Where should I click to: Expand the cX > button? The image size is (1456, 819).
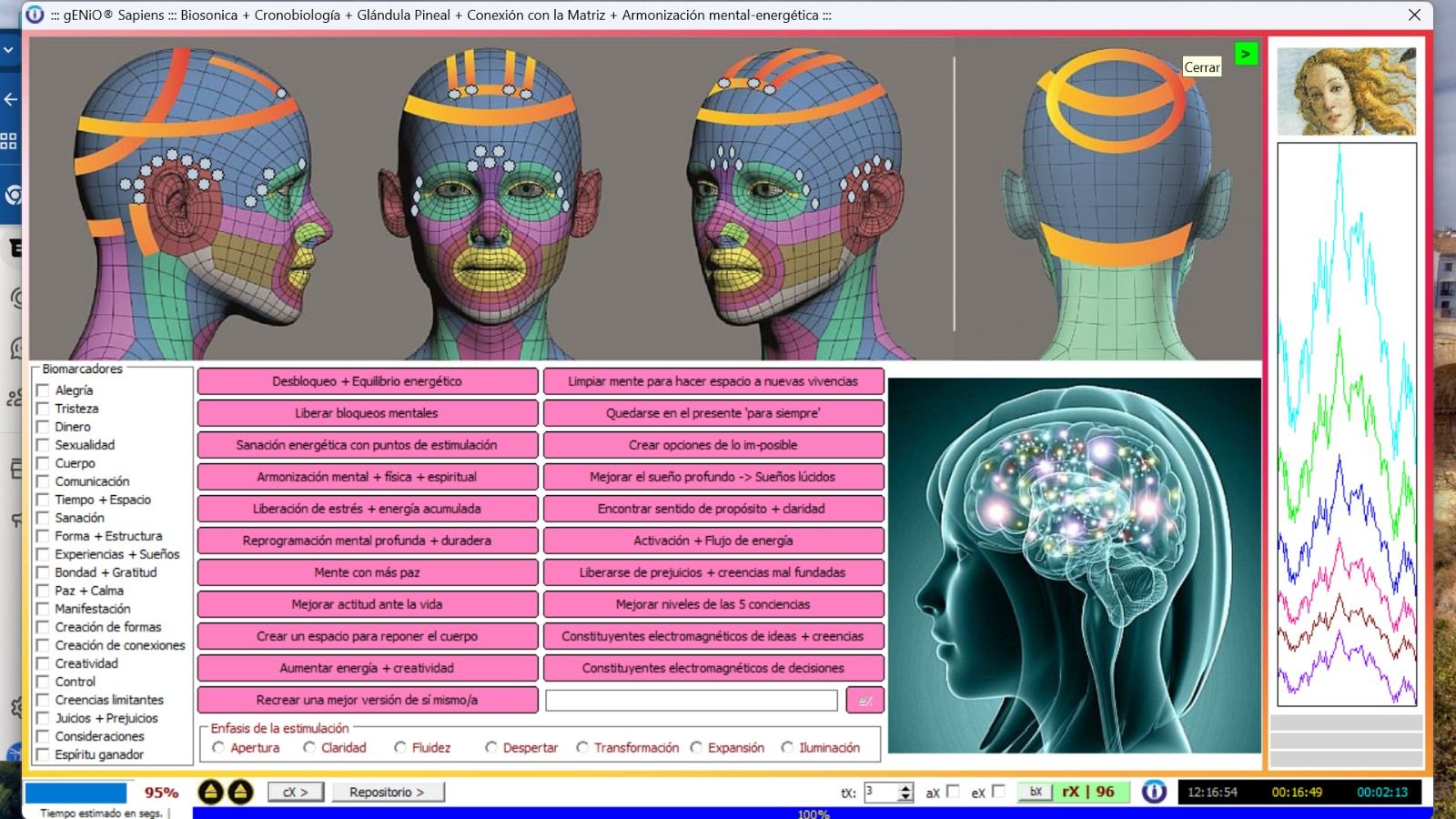296,792
